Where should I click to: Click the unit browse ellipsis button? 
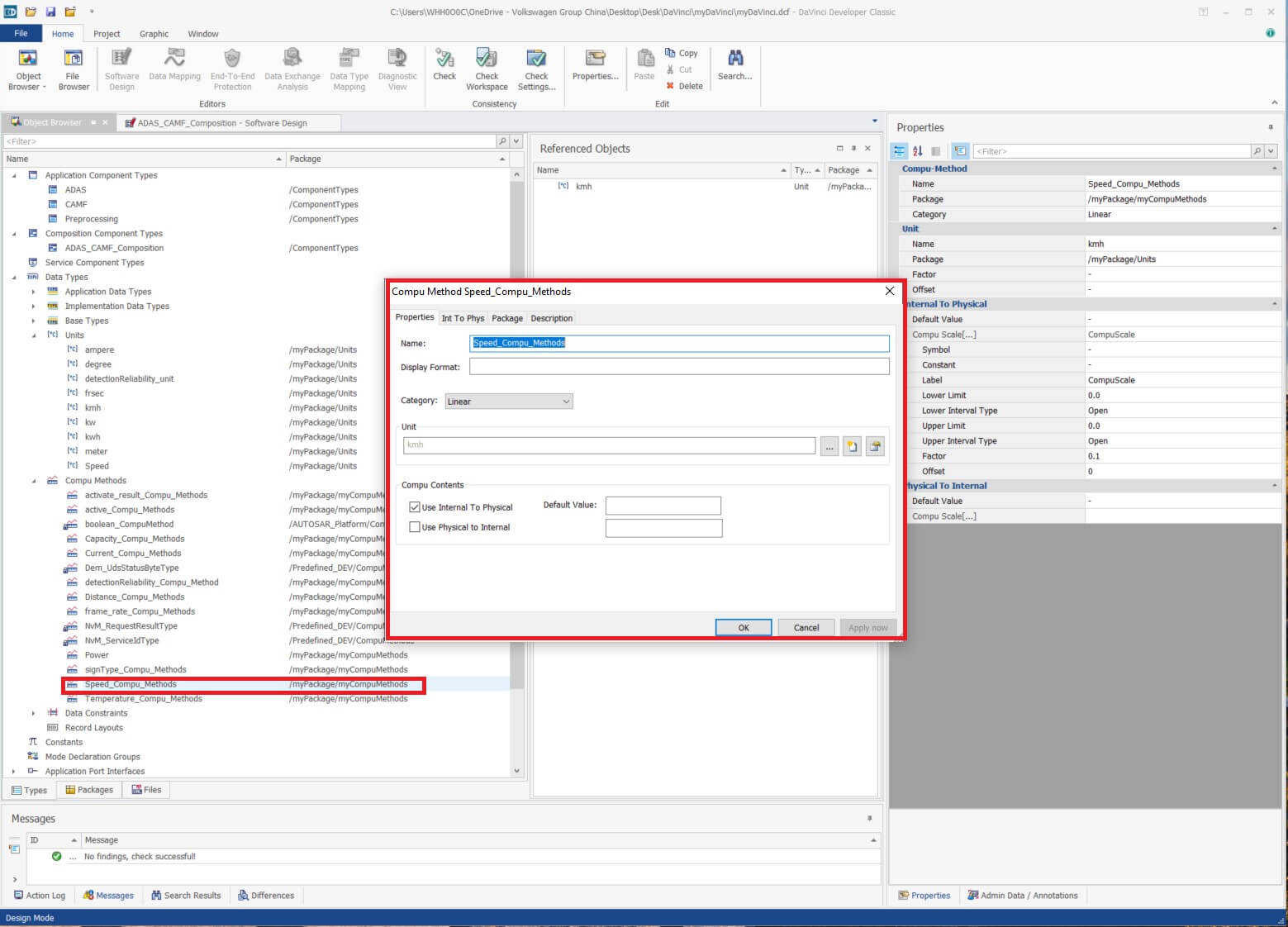point(829,446)
